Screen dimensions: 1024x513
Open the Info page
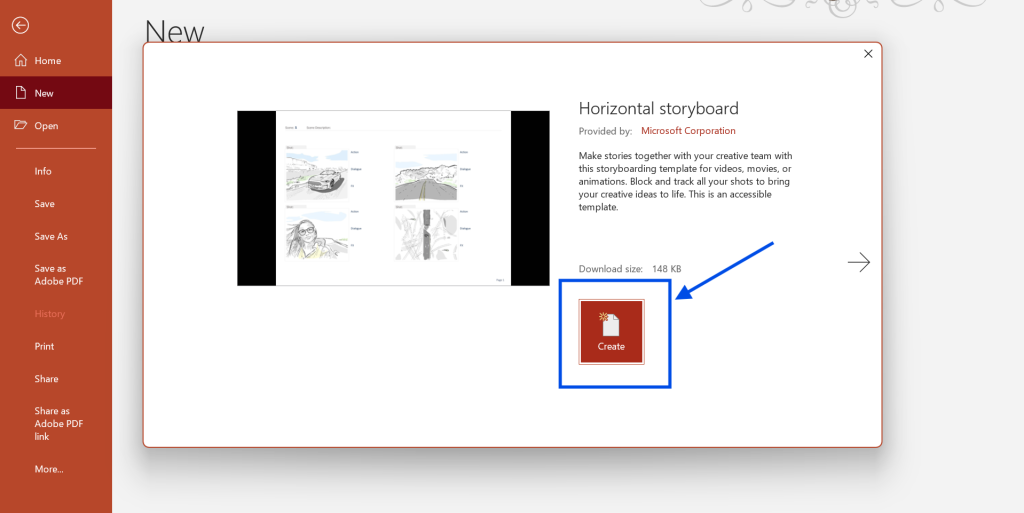pyautogui.click(x=43, y=171)
